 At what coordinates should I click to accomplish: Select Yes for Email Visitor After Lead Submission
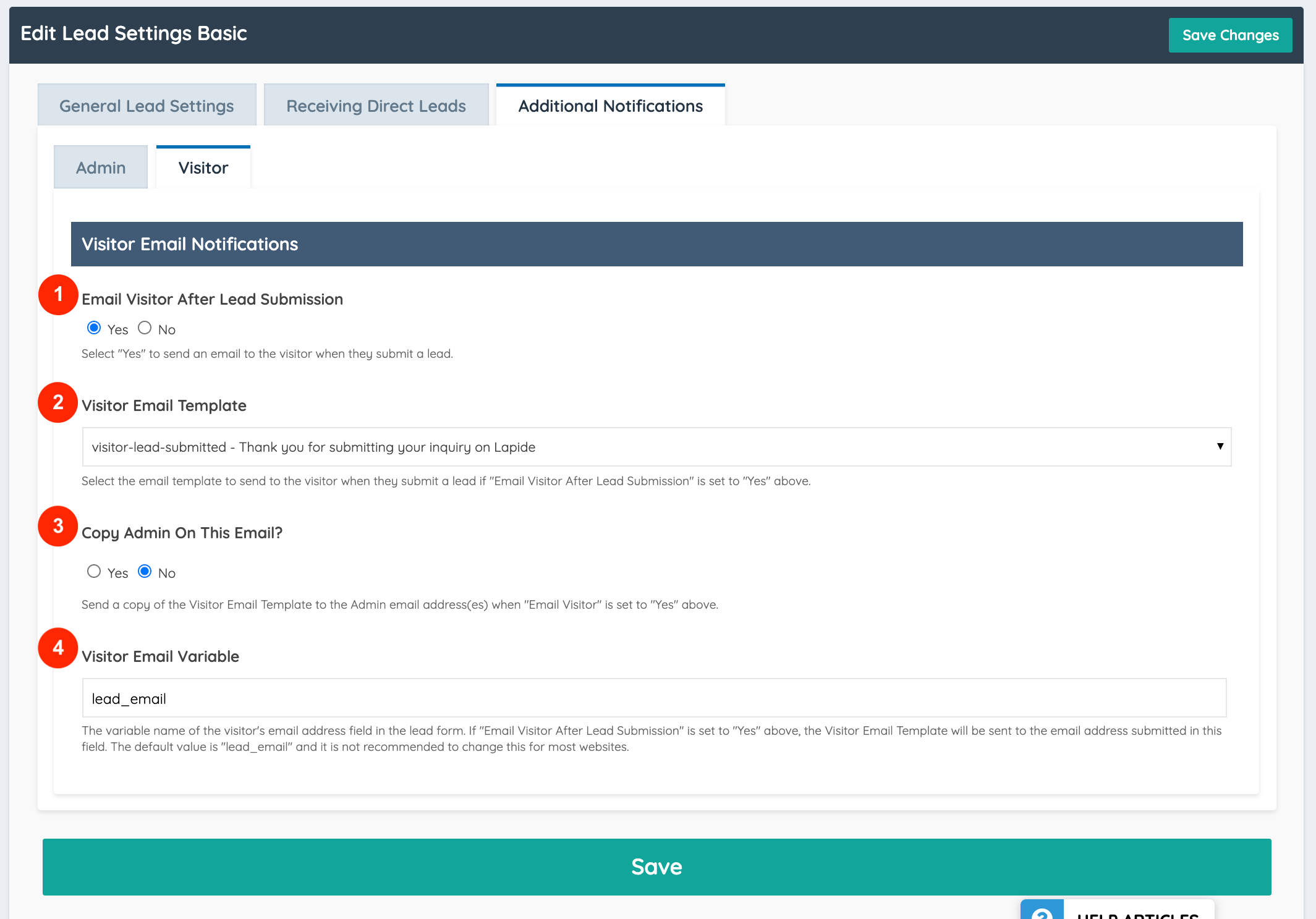94,328
